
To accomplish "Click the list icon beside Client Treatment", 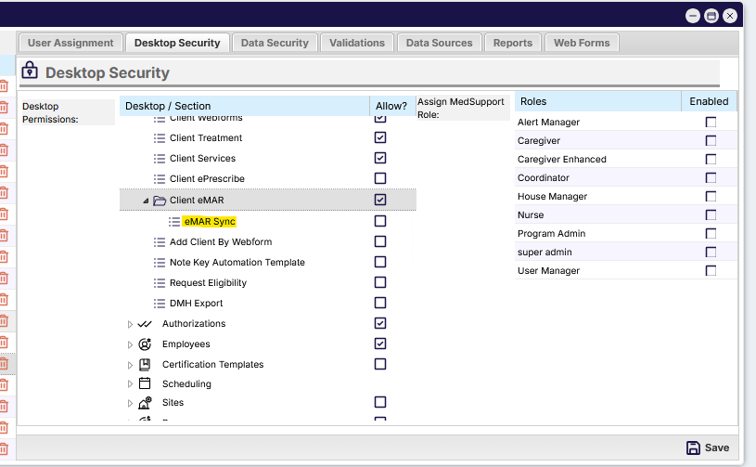I will pyautogui.click(x=159, y=138).
